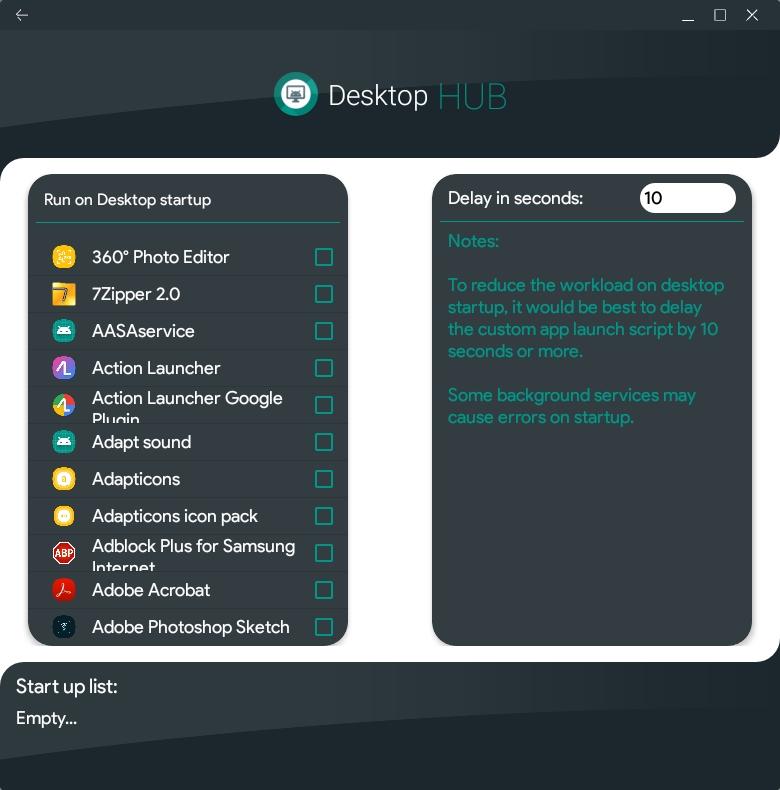This screenshot has width=780, height=790.
Task: Check Action Launcher Google Plugin box
Action: pyautogui.click(x=323, y=405)
